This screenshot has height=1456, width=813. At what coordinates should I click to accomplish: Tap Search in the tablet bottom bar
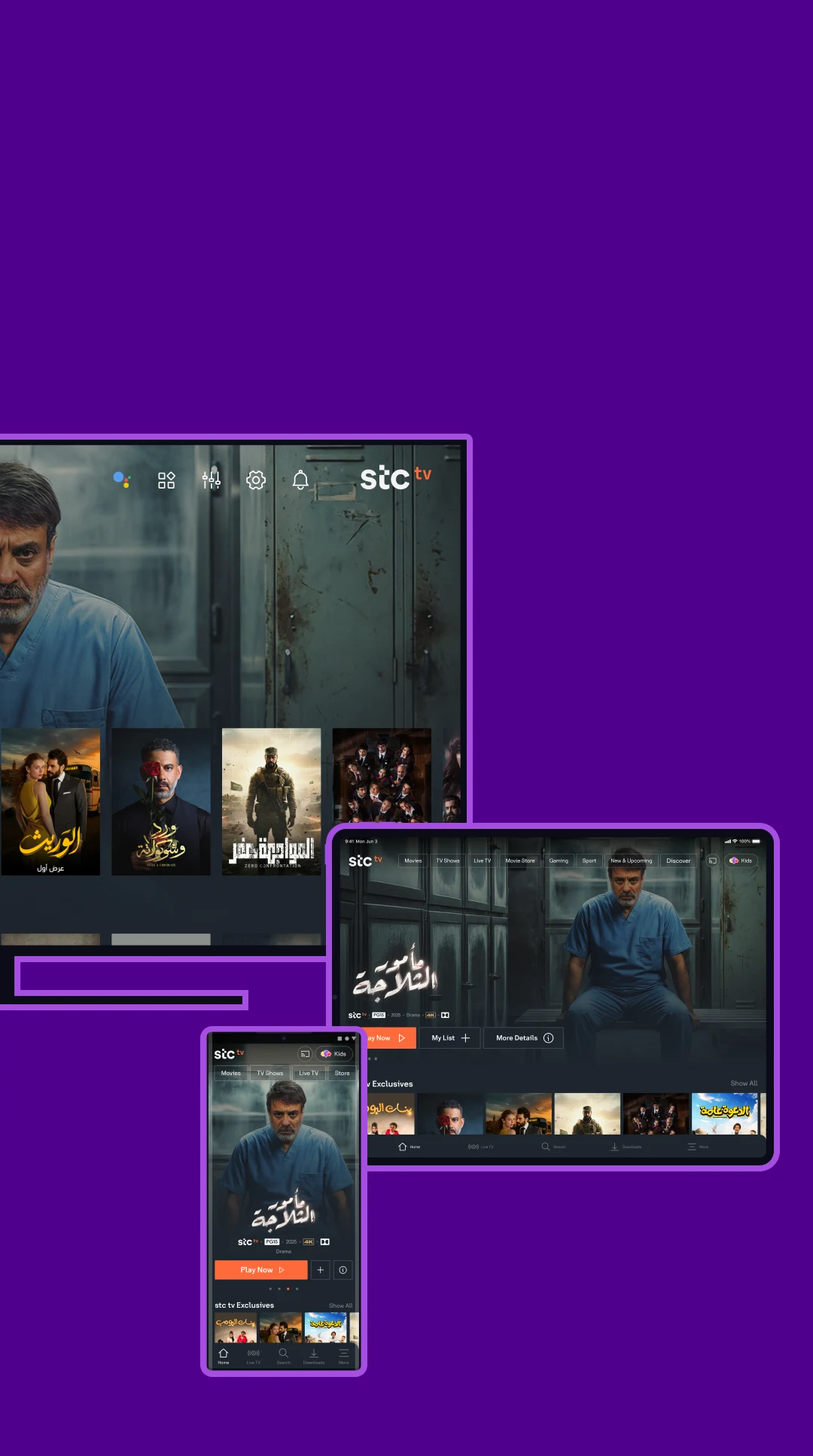pyautogui.click(x=553, y=1147)
